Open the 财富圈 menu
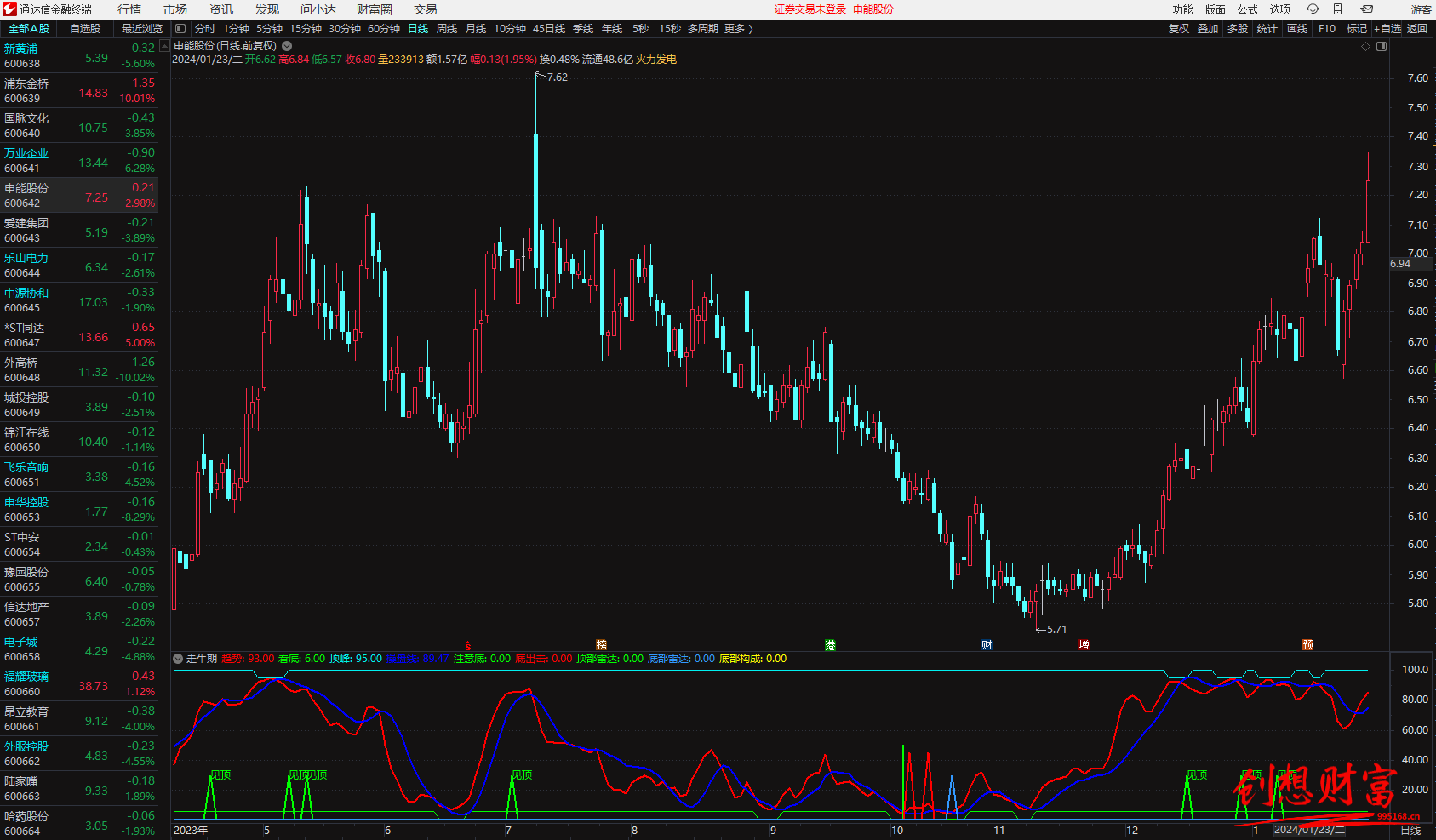Screen dimensions: 1436x840 [375, 9]
